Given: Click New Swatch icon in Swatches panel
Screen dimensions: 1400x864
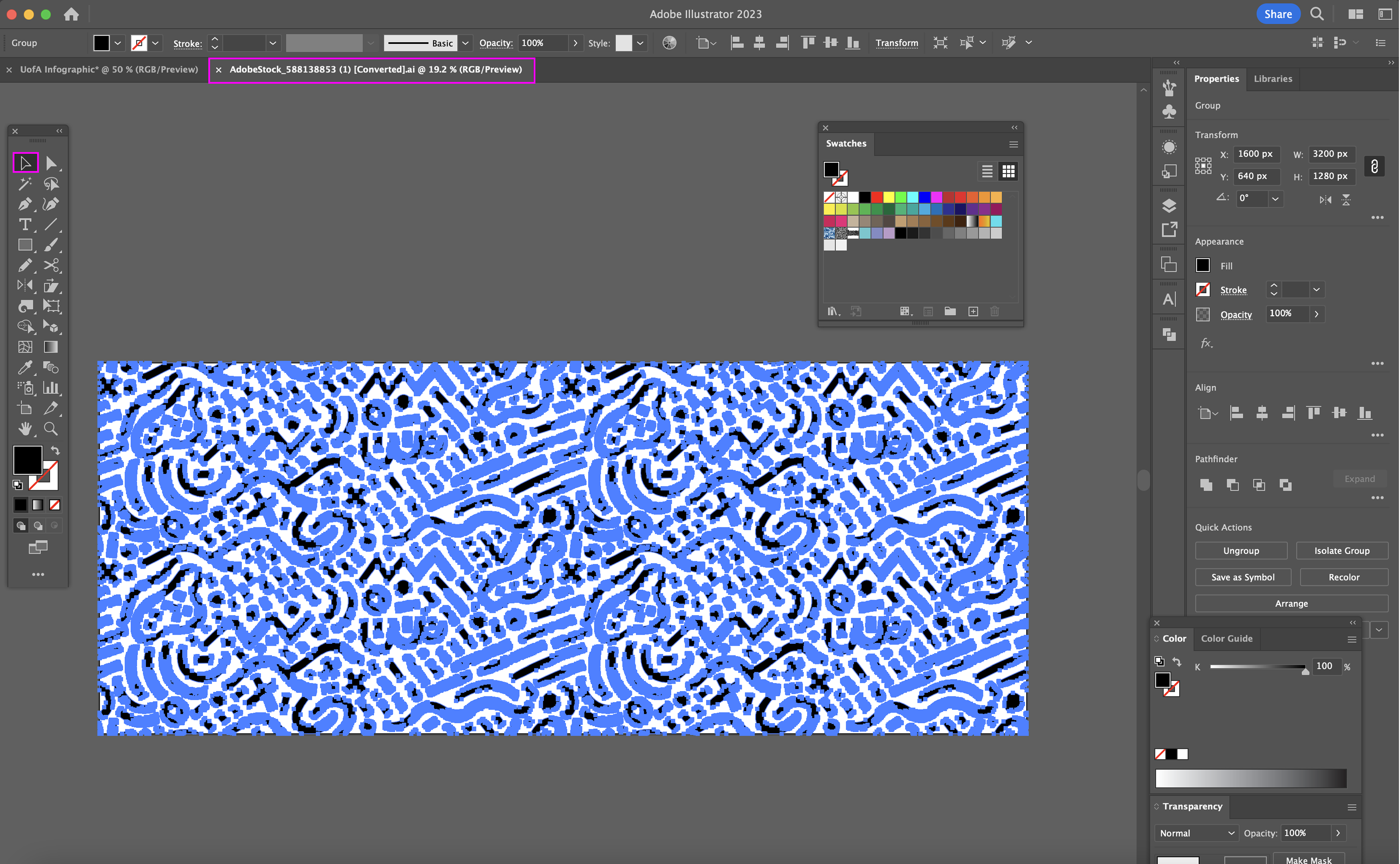Looking at the screenshot, I should pos(973,312).
